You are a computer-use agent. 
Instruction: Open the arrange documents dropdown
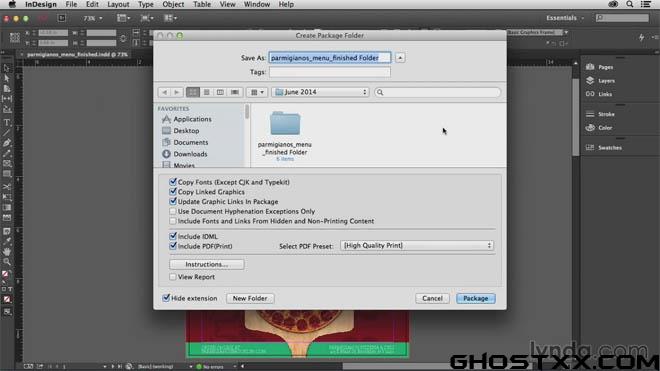coord(170,18)
